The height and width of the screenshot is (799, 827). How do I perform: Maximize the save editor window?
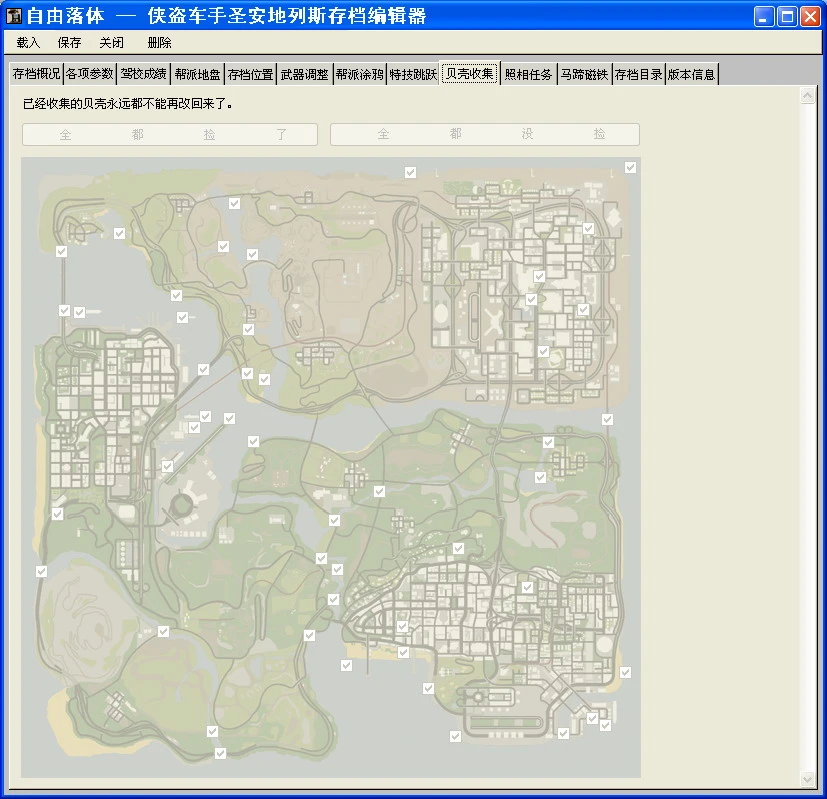click(x=787, y=16)
